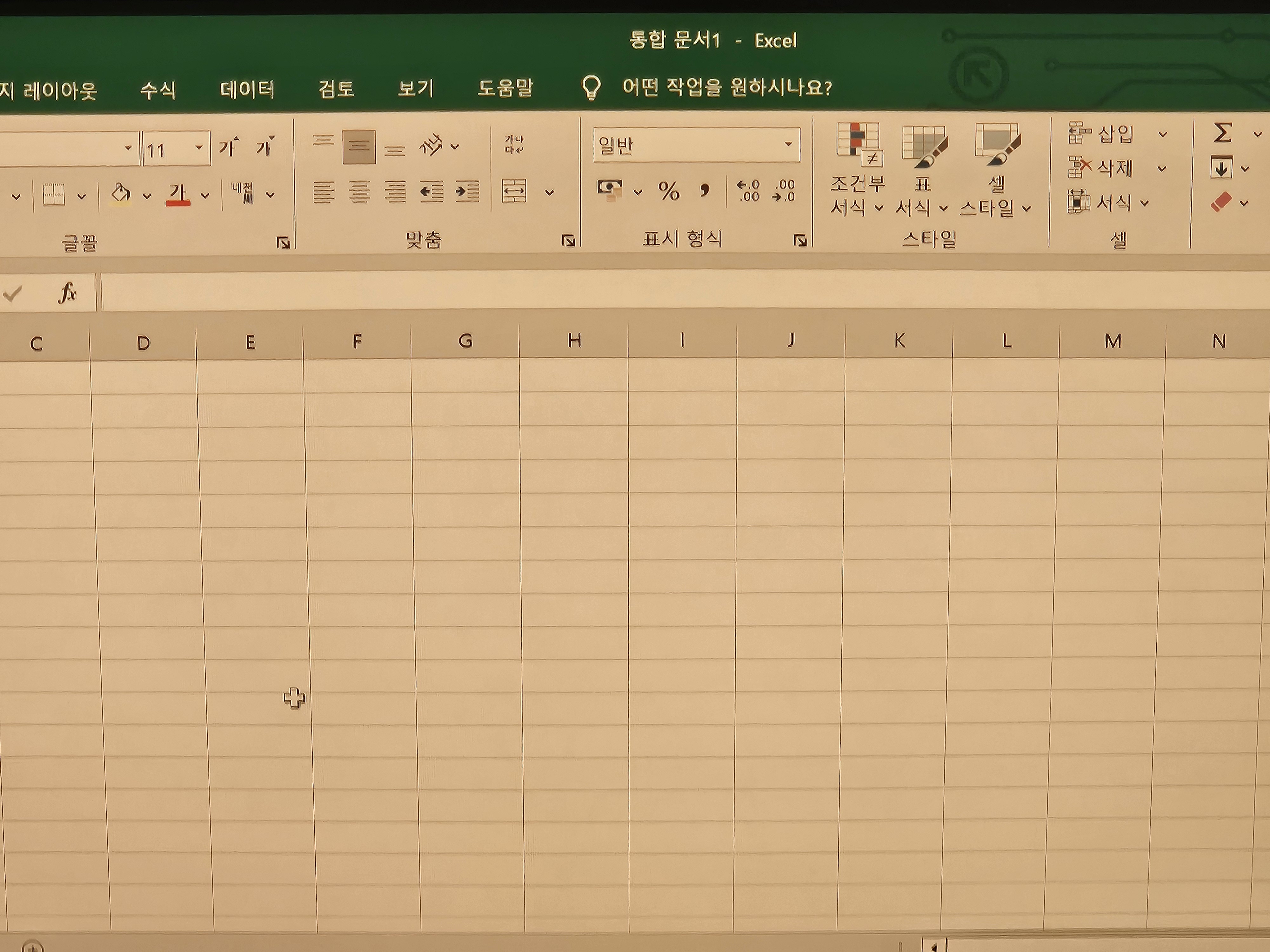The image size is (1270, 952).
Task: Click the decrease indent icon
Action: [x=431, y=192]
